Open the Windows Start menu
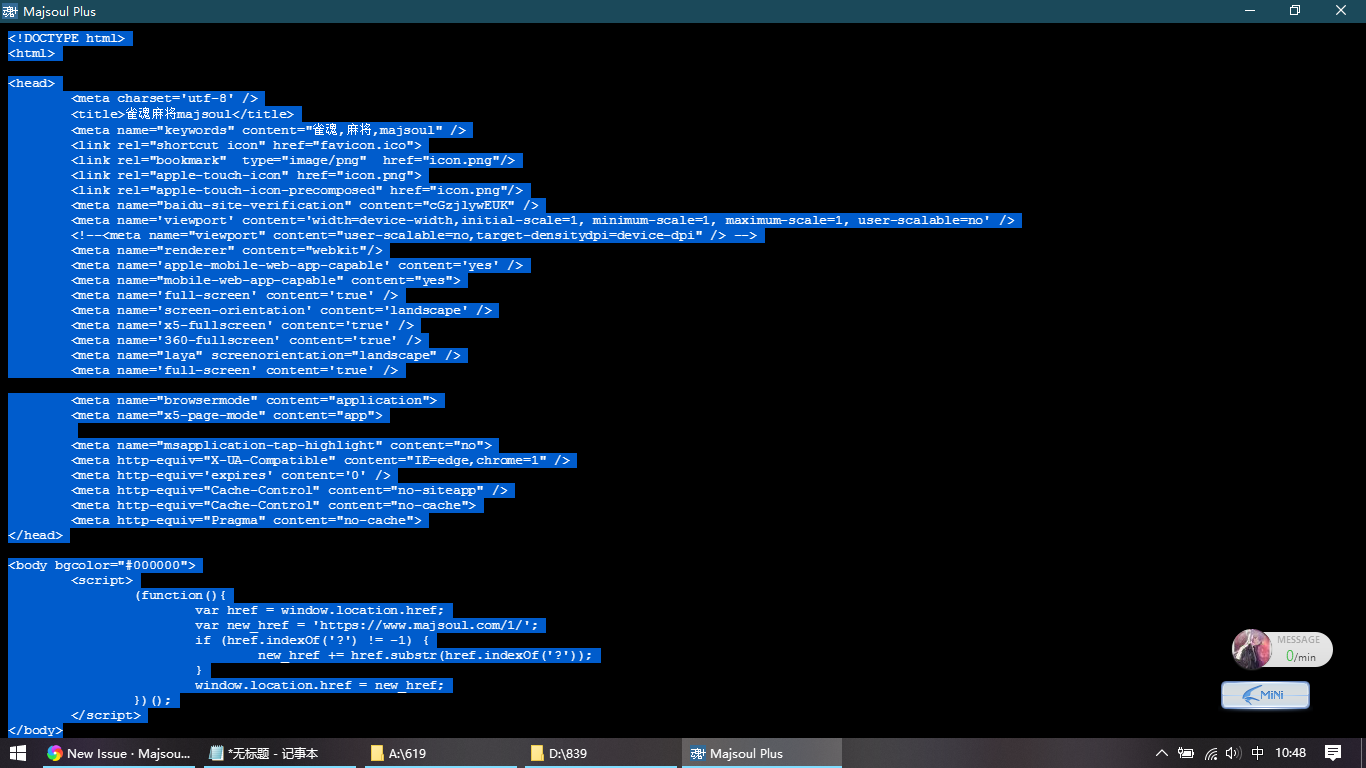This screenshot has width=1366, height=768. tap(18, 753)
